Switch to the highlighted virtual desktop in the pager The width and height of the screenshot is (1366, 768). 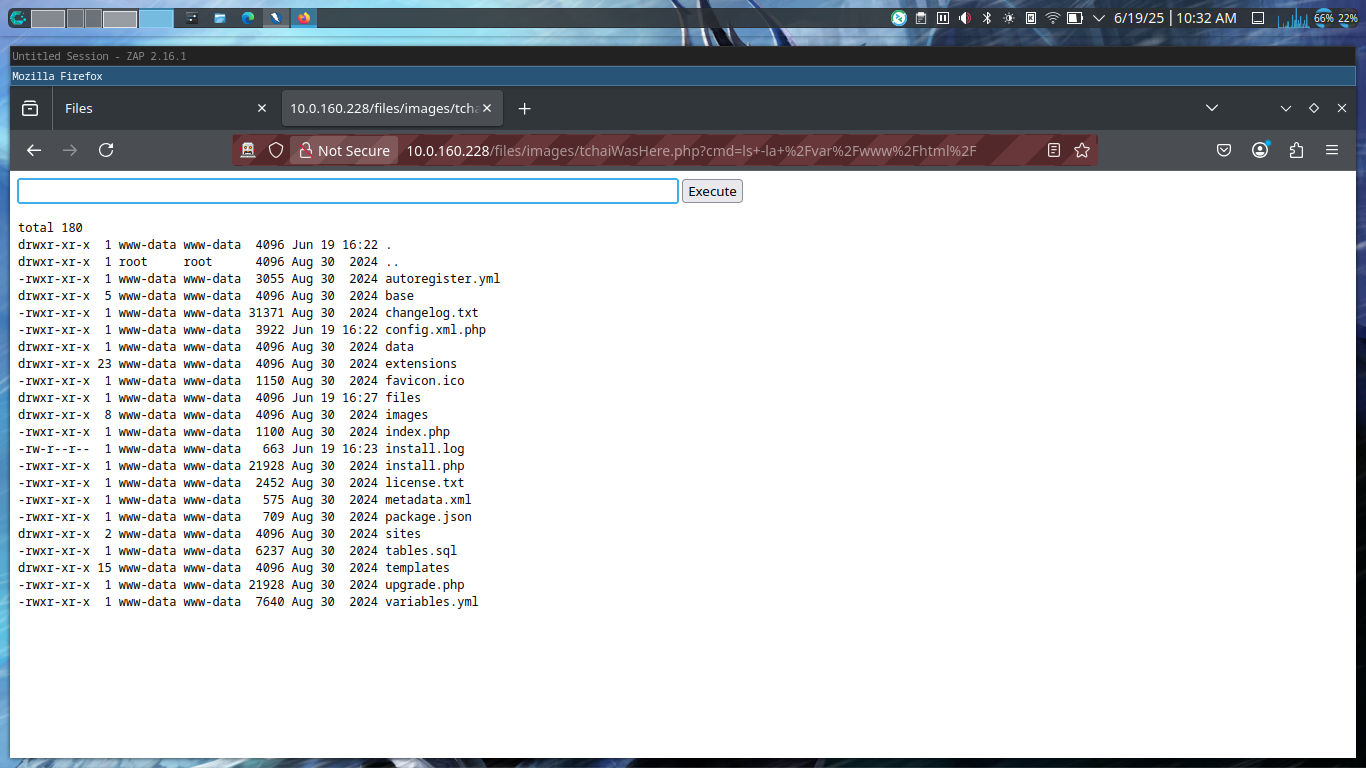(x=155, y=18)
